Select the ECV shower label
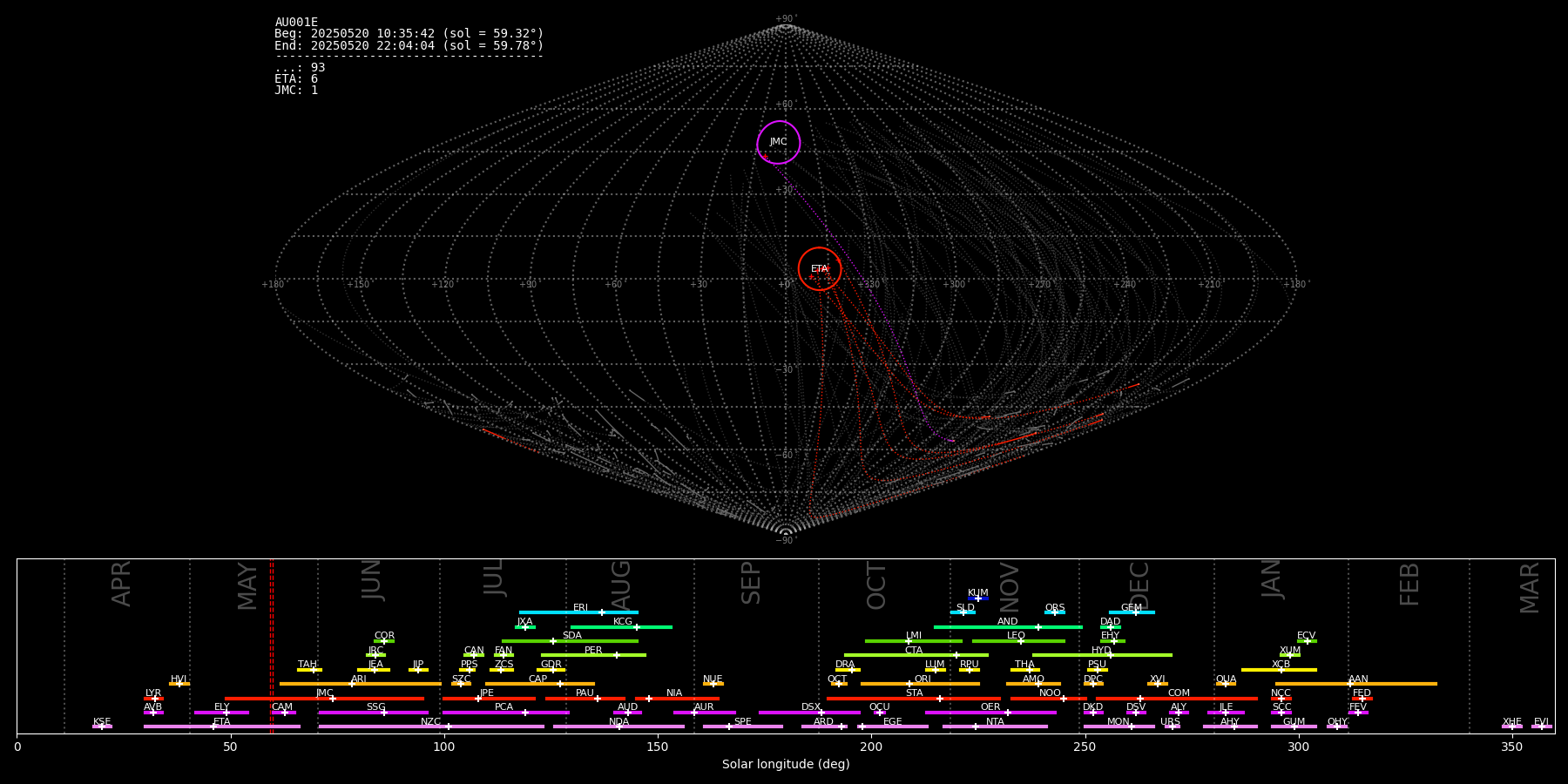 pyautogui.click(x=1307, y=636)
